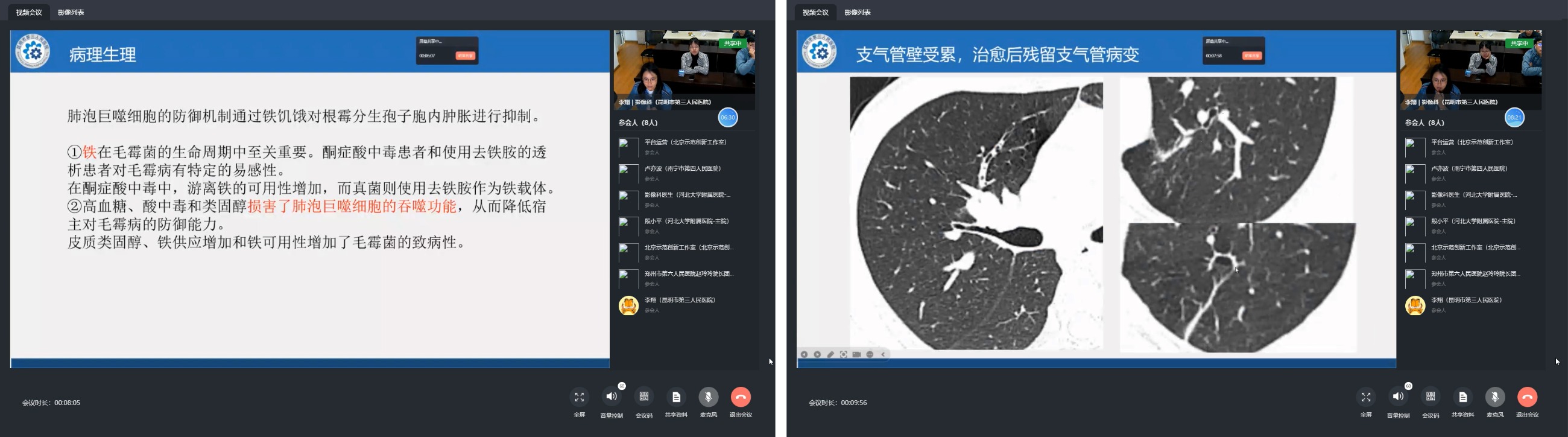Click 共享中 badge on left window video

(732, 43)
